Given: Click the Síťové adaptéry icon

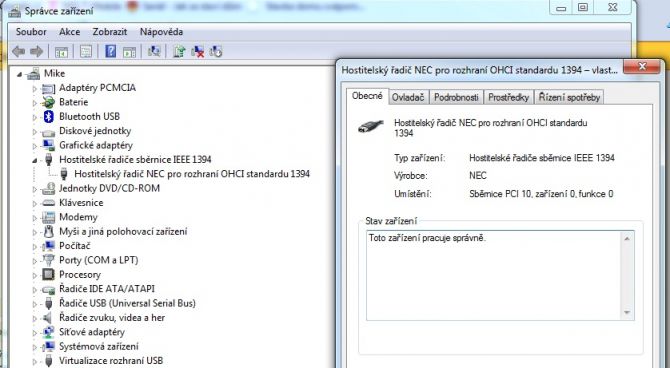Looking at the screenshot, I should coord(48,332).
